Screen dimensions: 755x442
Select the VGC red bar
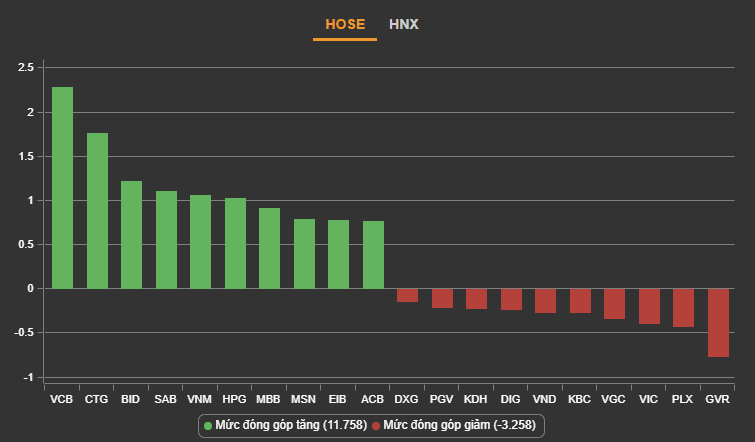click(614, 303)
